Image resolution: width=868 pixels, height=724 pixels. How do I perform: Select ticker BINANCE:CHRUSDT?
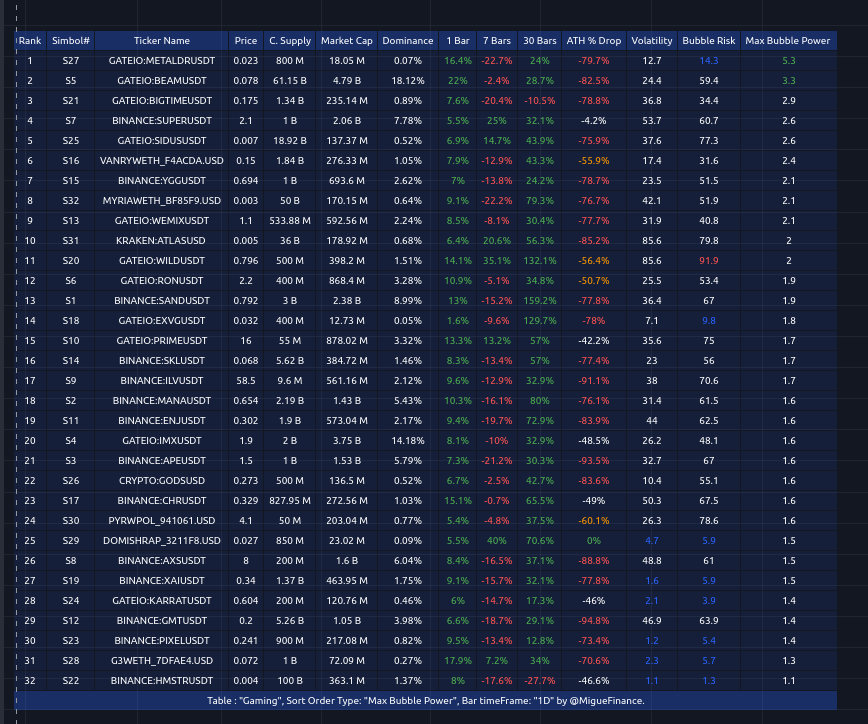(x=162, y=500)
